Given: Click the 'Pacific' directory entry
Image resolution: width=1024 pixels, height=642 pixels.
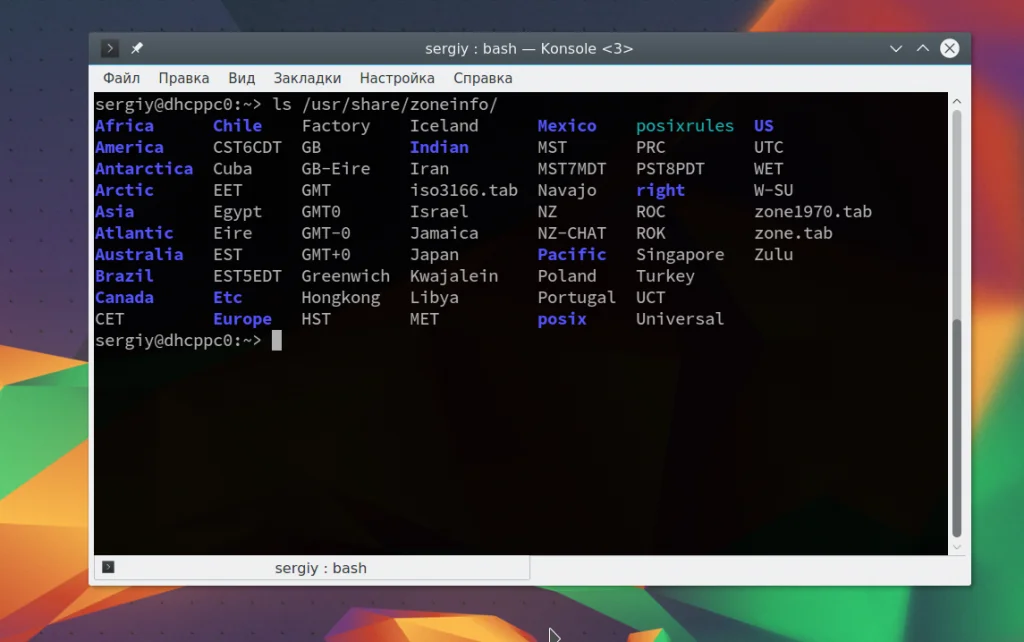Looking at the screenshot, I should pyautogui.click(x=572, y=255).
